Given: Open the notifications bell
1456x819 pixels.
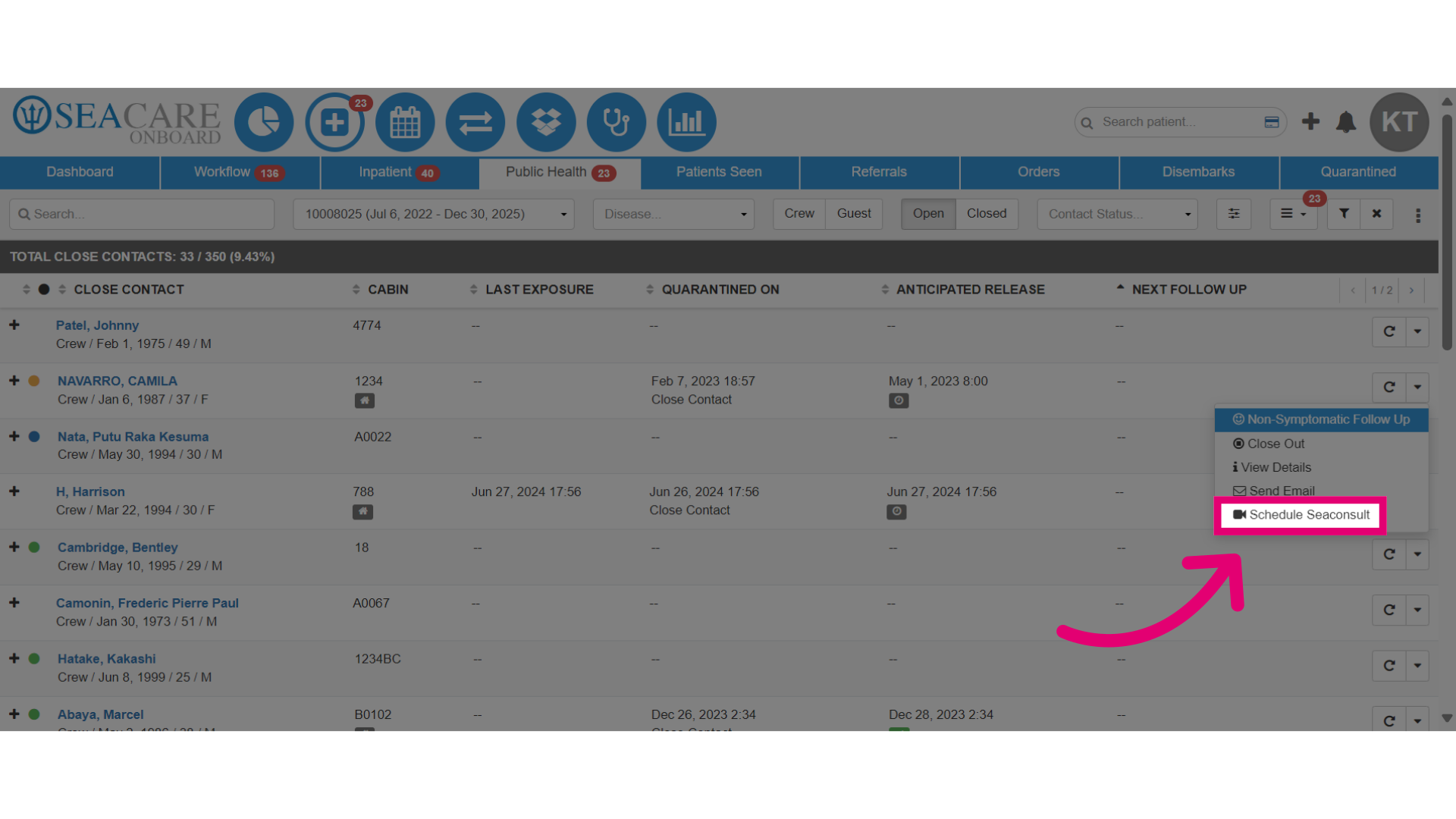Looking at the screenshot, I should pyautogui.click(x=1346, y=121).
